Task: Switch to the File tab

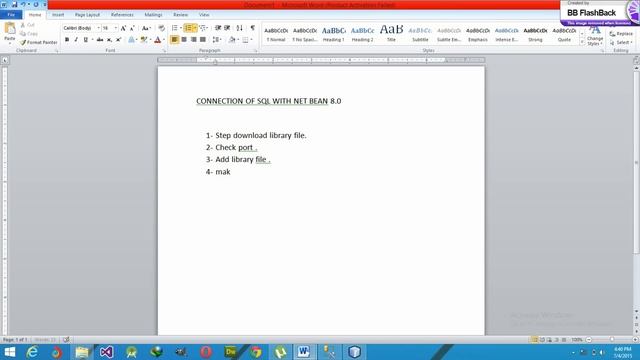Action: 11,15
